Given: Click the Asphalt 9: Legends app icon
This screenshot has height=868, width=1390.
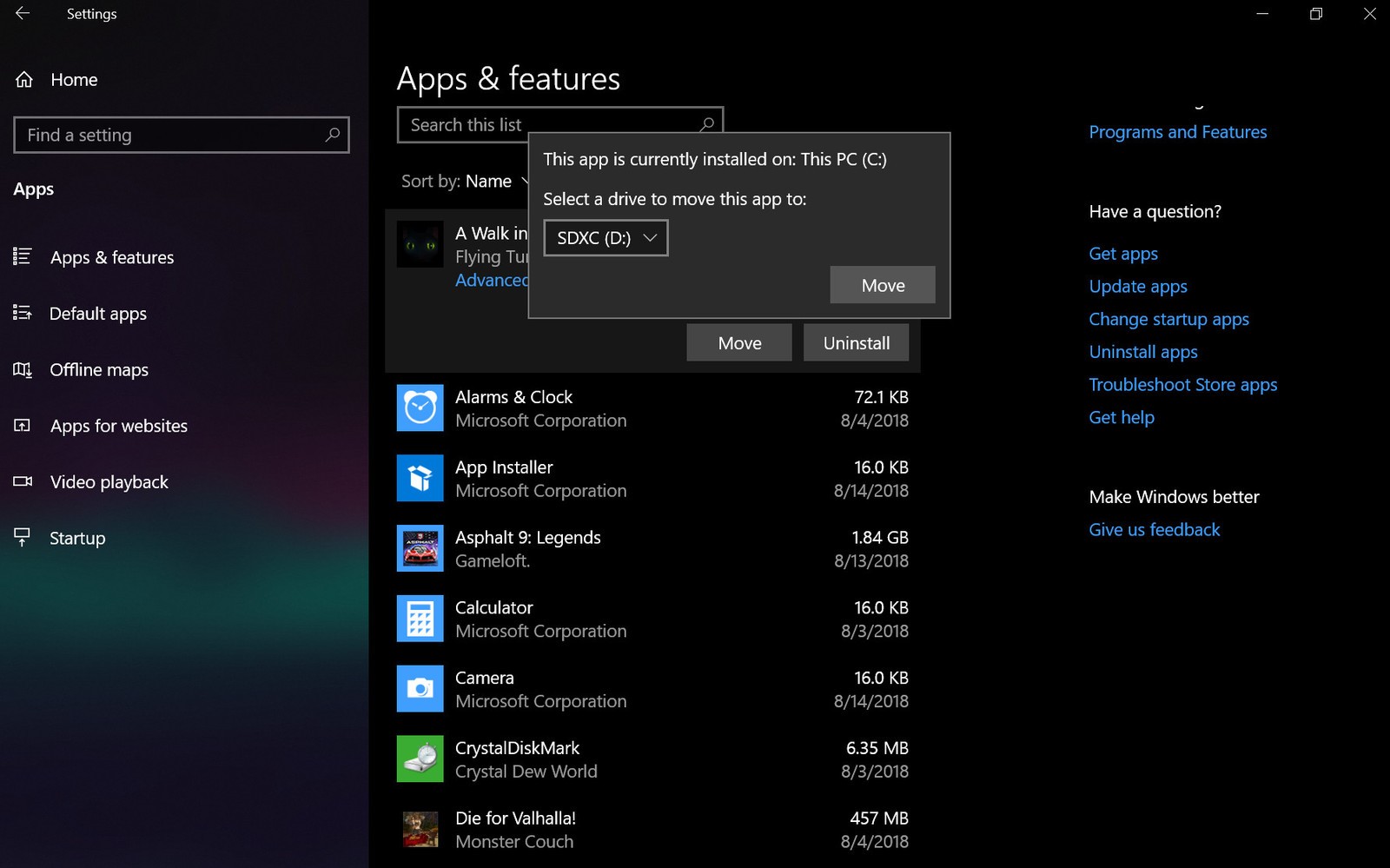Looking at the screenshot, I should (420, 548).
